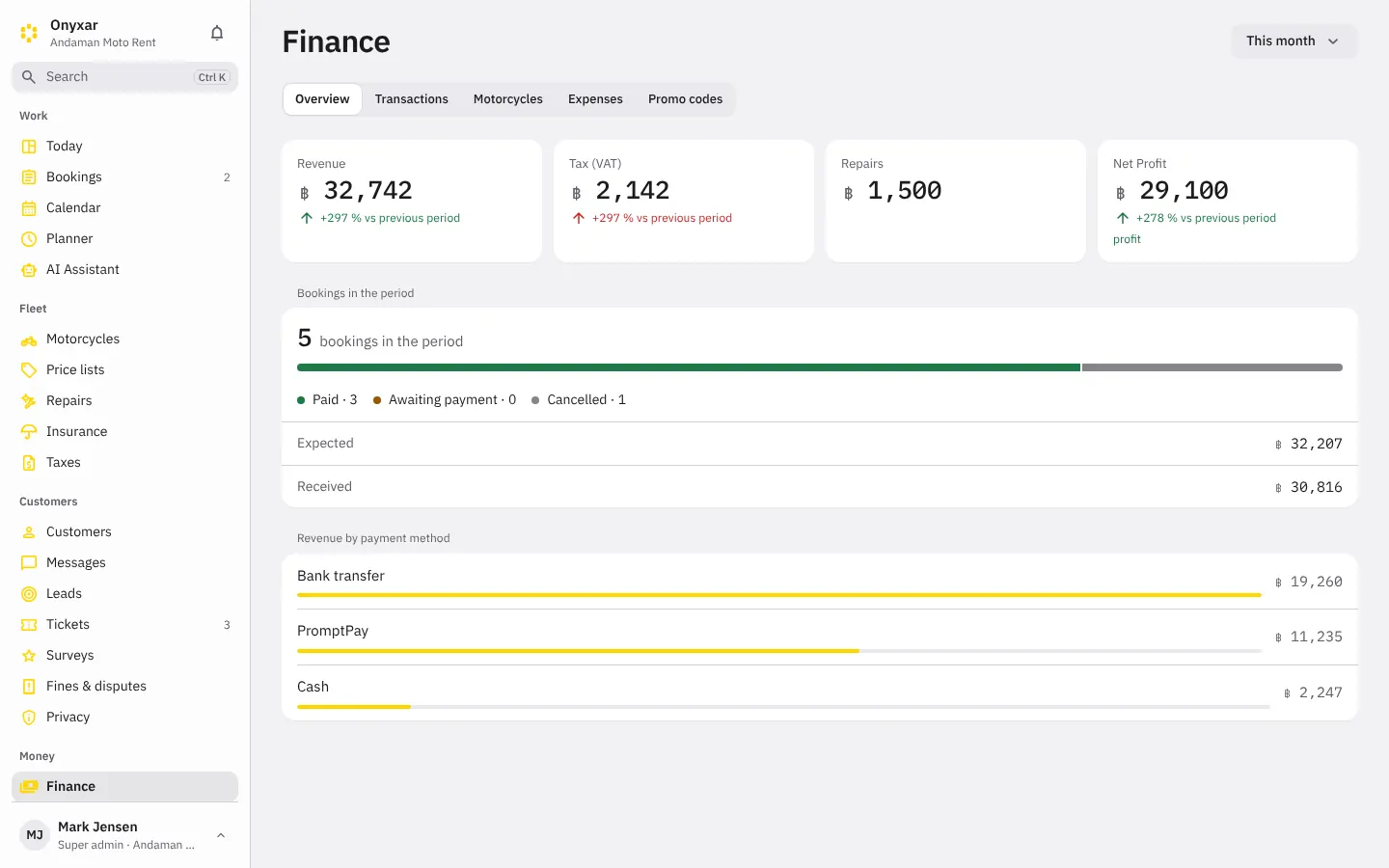Open Privacy via shield icon
The width and height of the screenshot is (1389, 868).
29,718
